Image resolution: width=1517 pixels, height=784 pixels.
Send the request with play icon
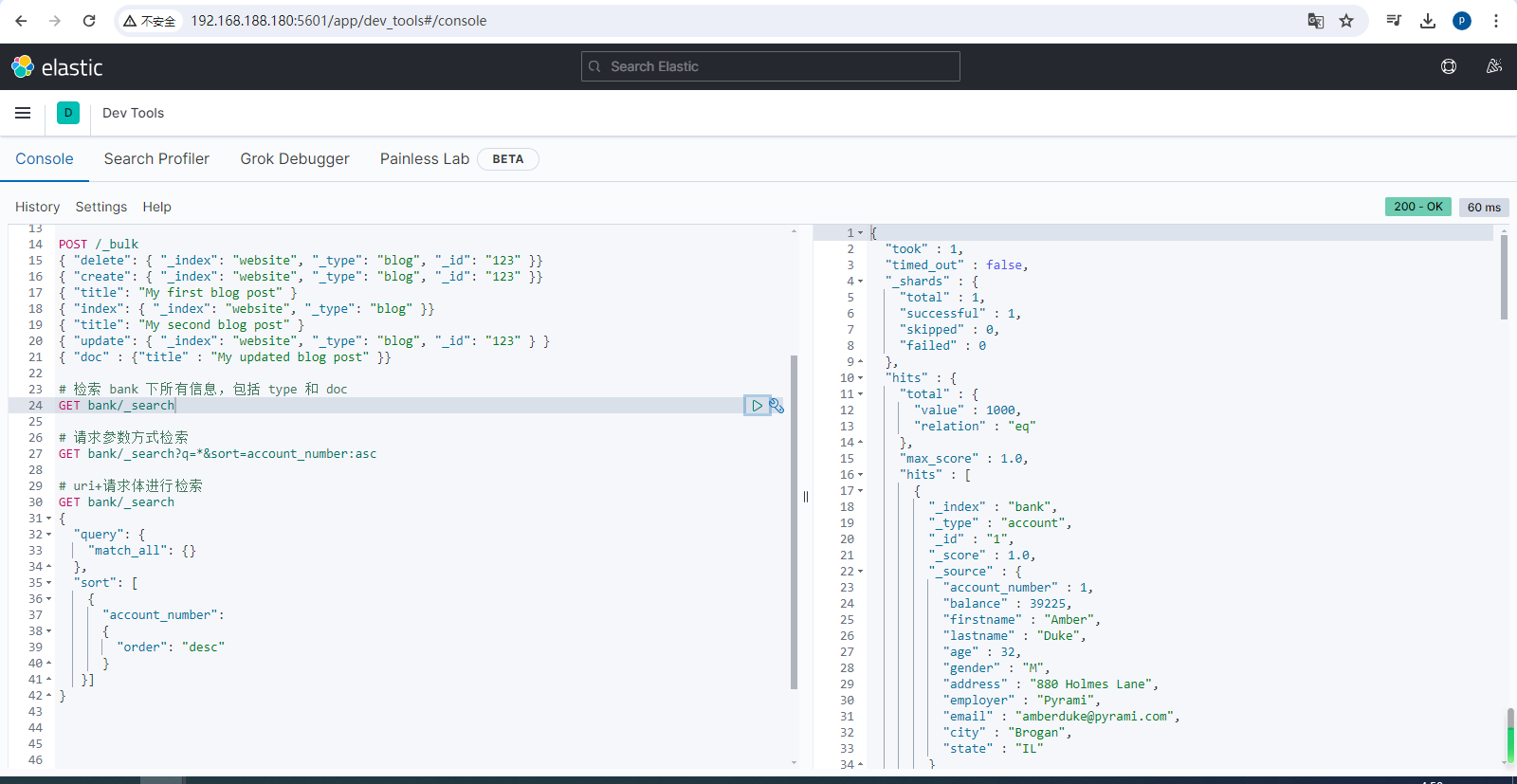(x=757, y=406)
